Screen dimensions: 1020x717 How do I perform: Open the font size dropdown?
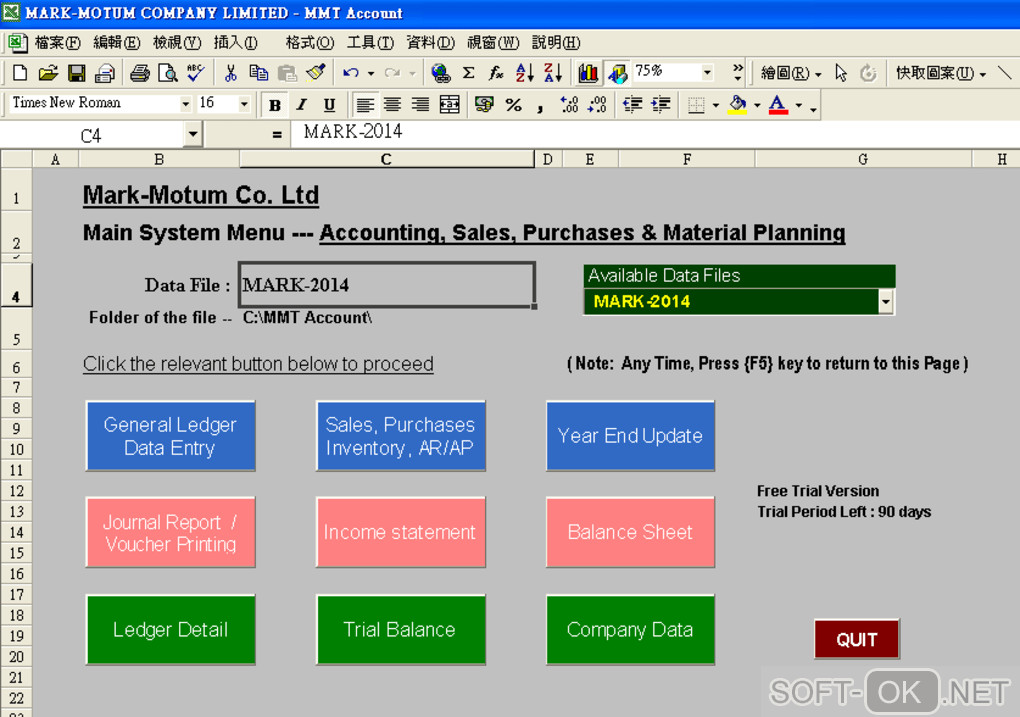pos(244,103)
